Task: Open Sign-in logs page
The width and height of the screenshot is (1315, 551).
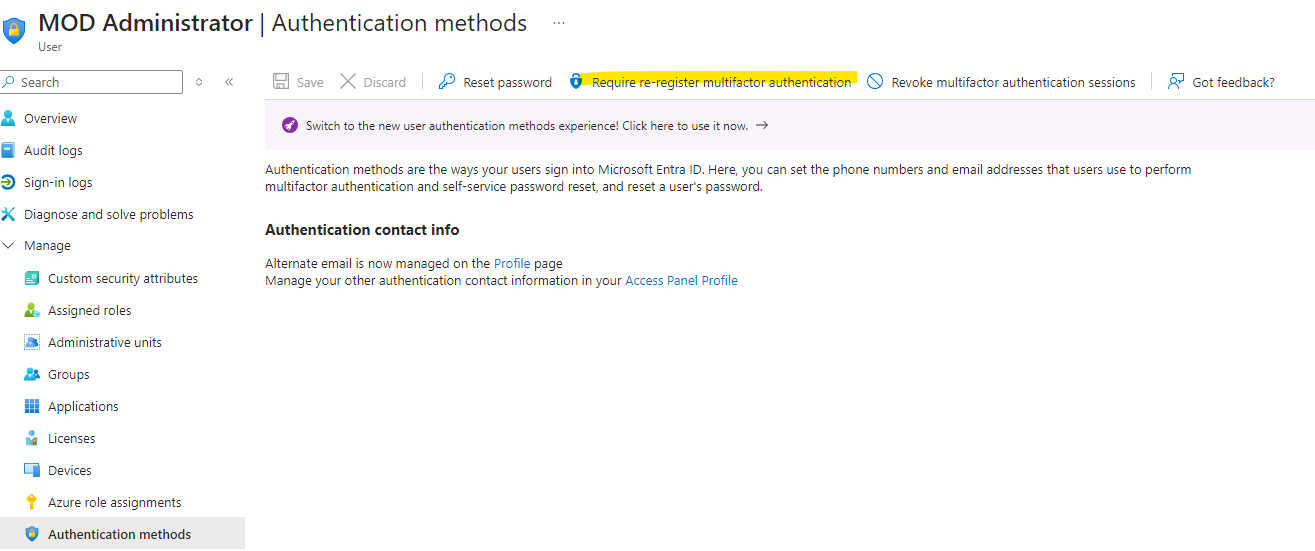Action: (x=58, y=182)
